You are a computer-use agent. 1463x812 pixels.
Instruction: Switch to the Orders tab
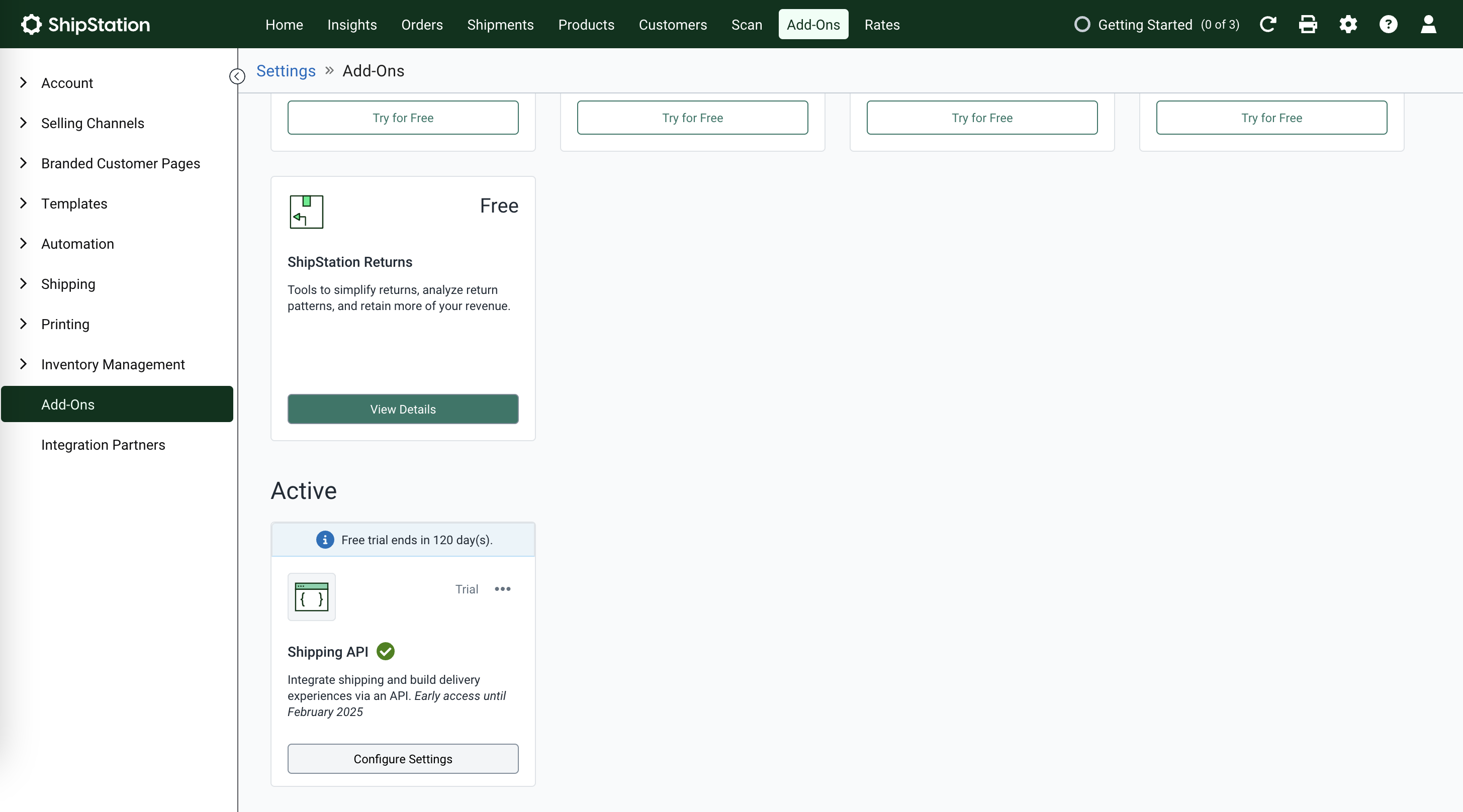point(421,25)
